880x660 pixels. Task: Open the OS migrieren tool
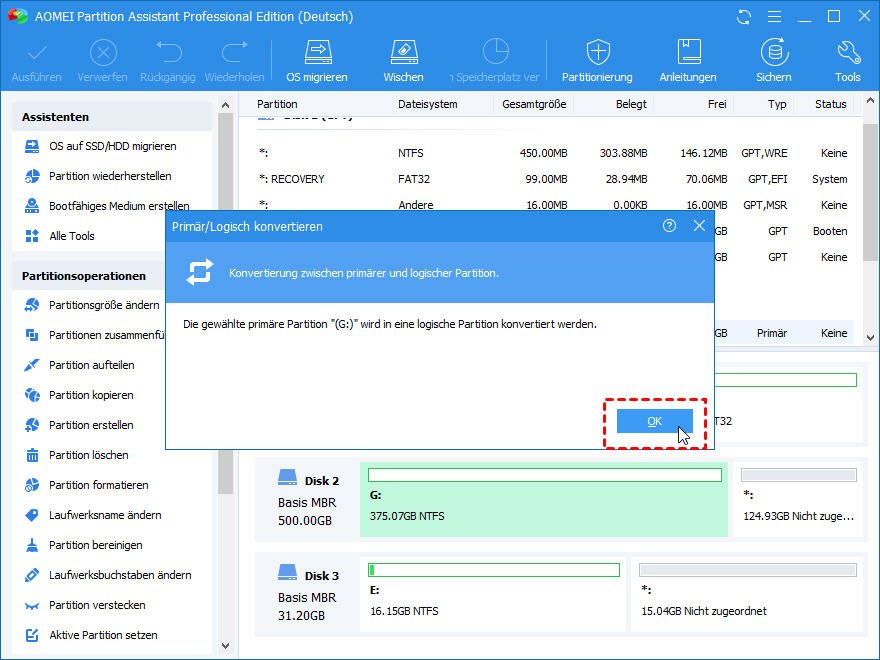pyautogui.click(x=318, y=61)
